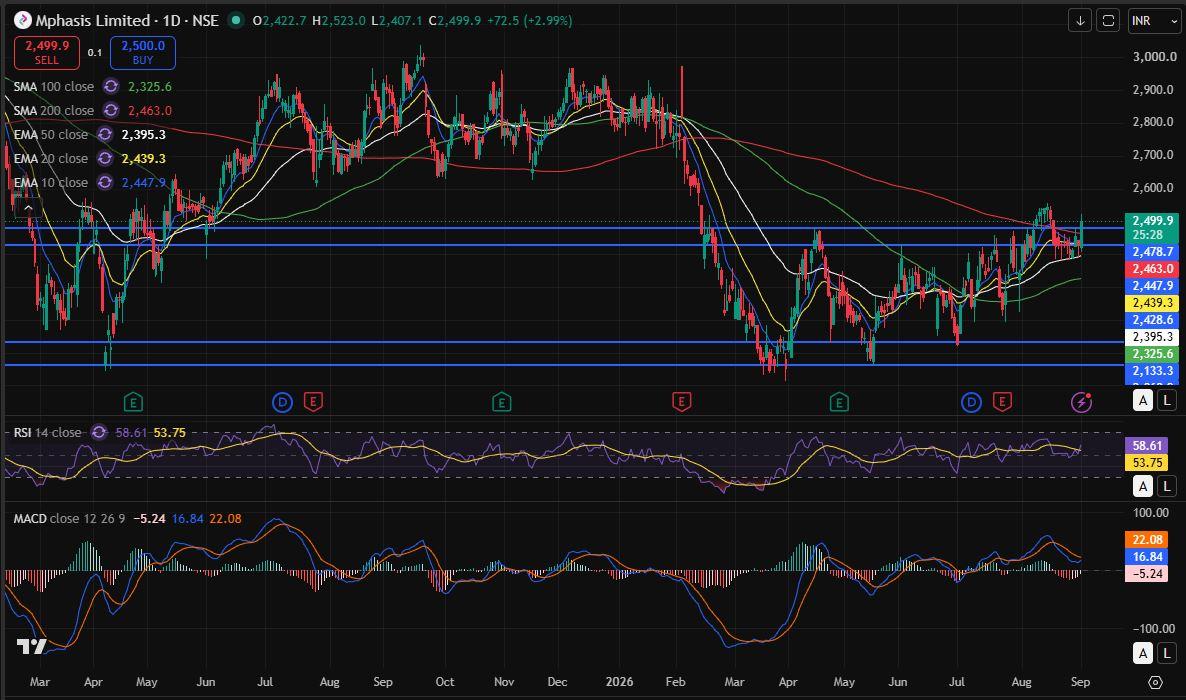Click the green market status dot
The height and width of the screenshot is (700, 1186).
236,20
